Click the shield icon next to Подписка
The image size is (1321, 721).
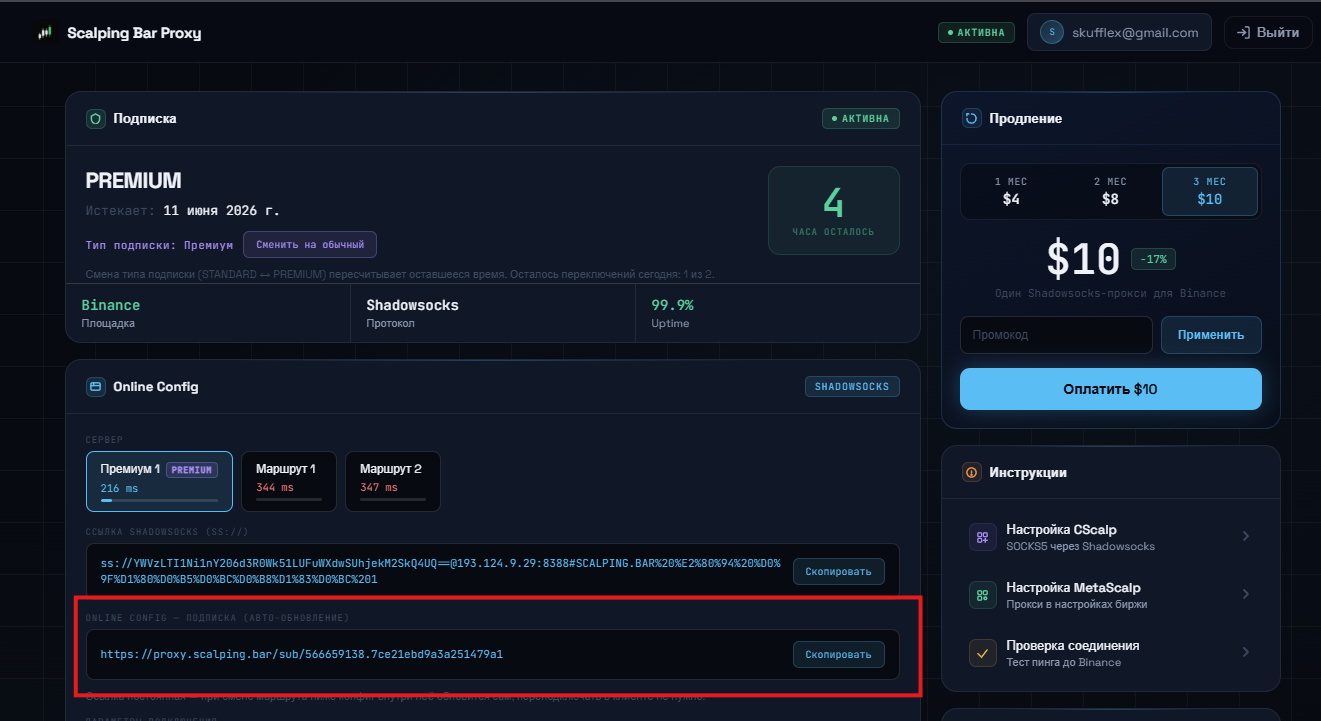96,118
